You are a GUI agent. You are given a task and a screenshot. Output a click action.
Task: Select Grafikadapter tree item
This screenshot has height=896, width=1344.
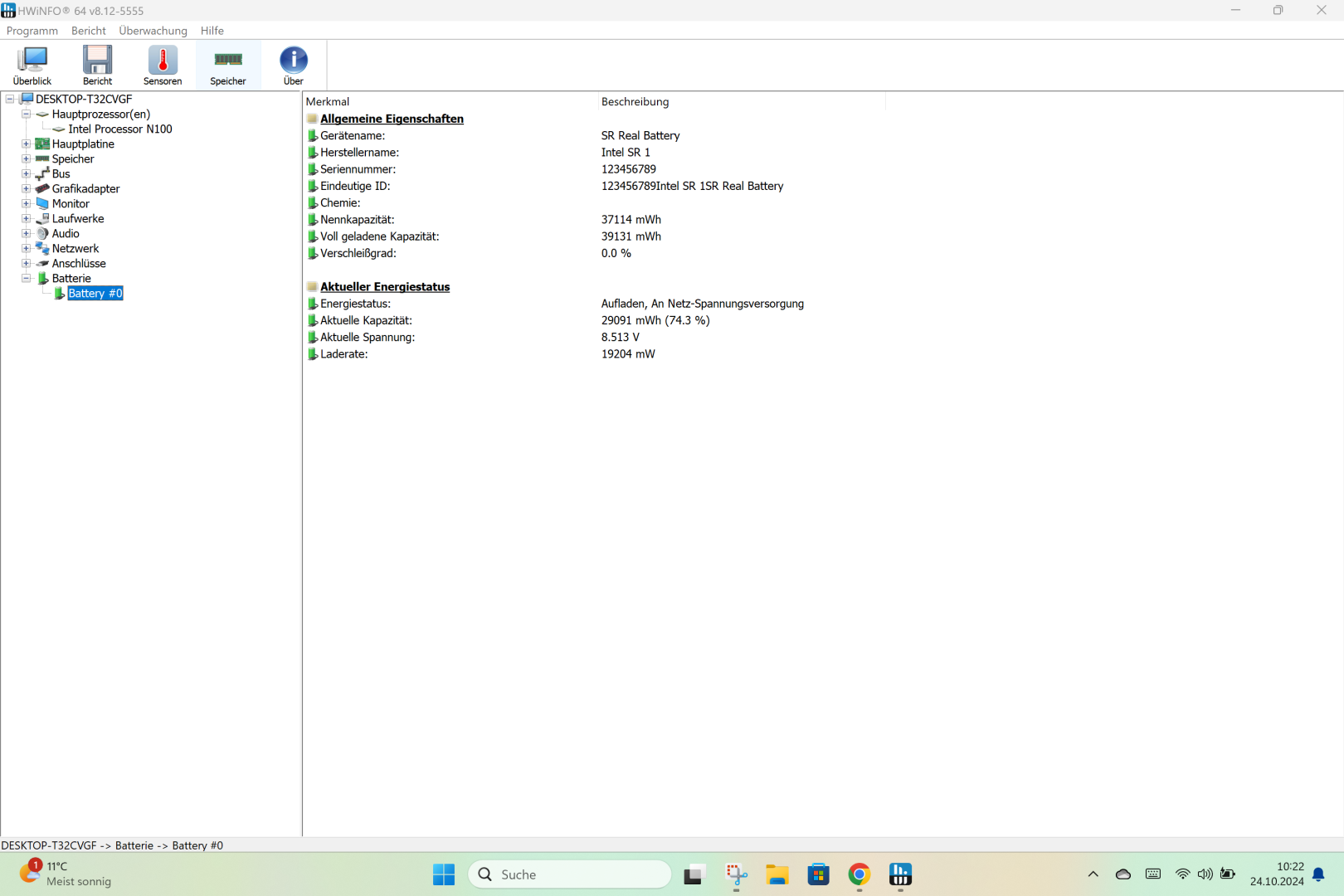(85, 188)
